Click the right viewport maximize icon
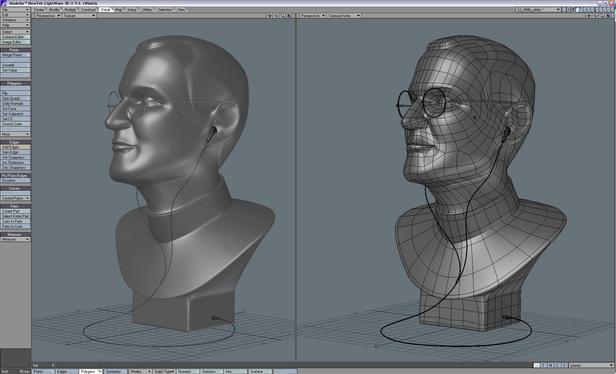616x374 pixels. click(609, 16)
